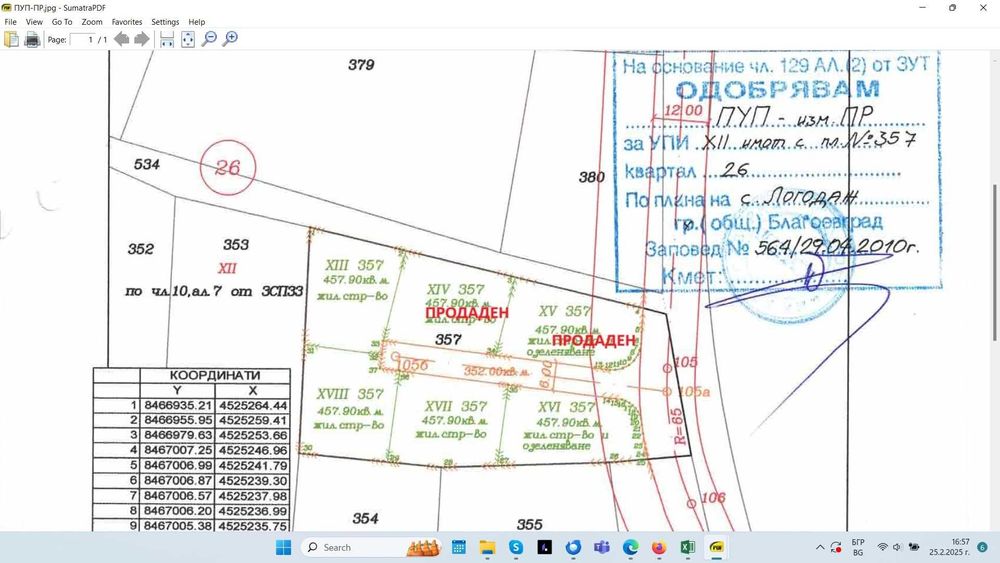Click the Print toolbar icon
Screen dimensions: 1000x563
(x=32, y=40)
